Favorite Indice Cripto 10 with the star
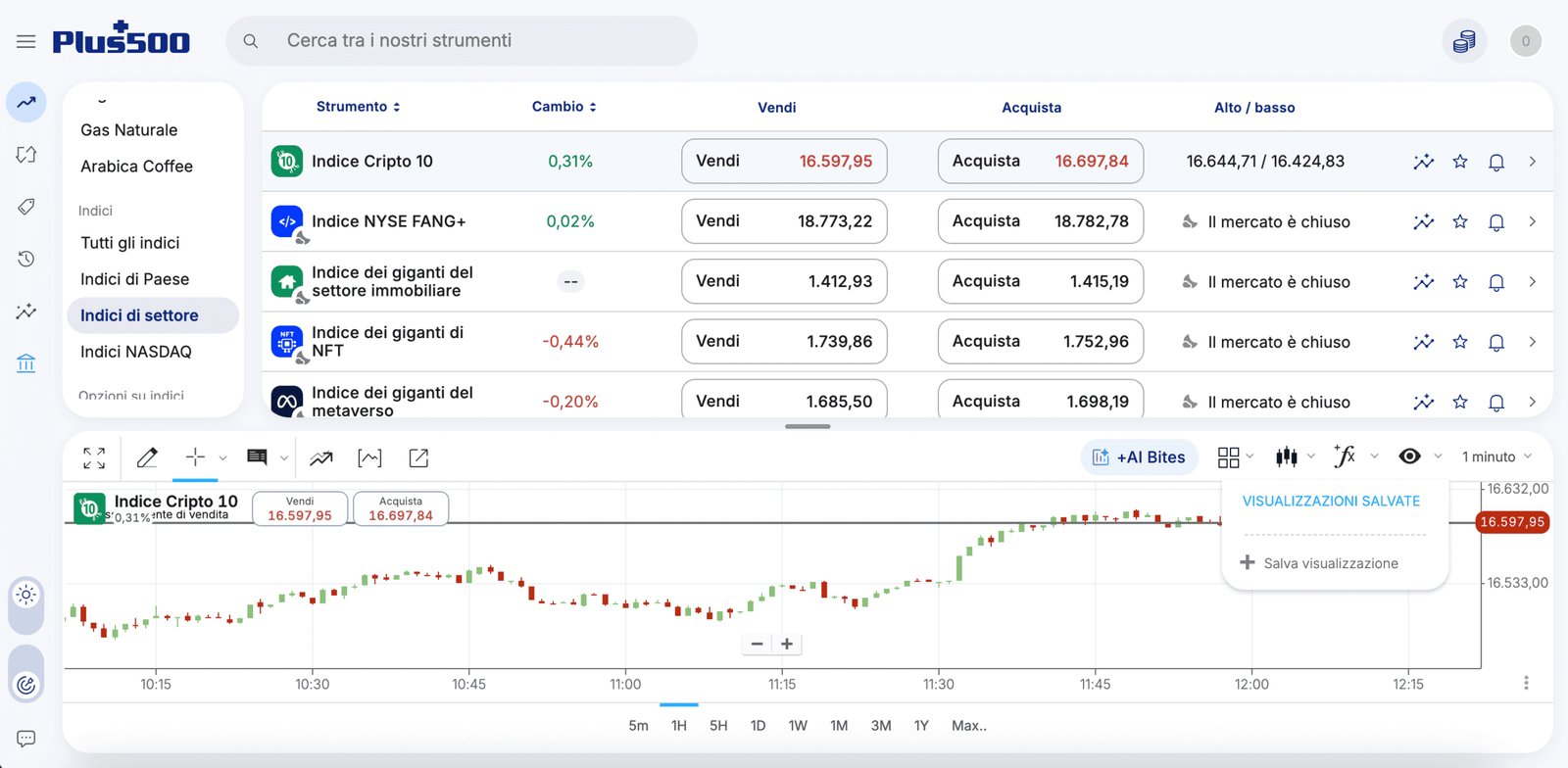Image resolution: width=1568 pixels, height=768 pixels. pyautogui.click(x=1460, y=162)
